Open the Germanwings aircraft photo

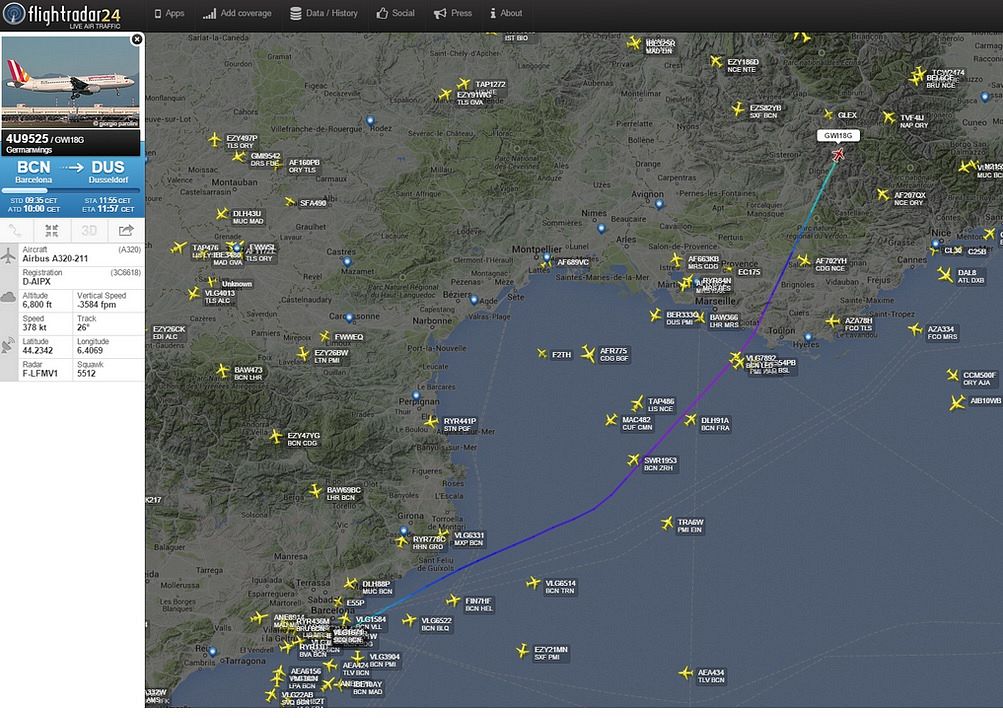pyautogui.click(x=70, y=82)
